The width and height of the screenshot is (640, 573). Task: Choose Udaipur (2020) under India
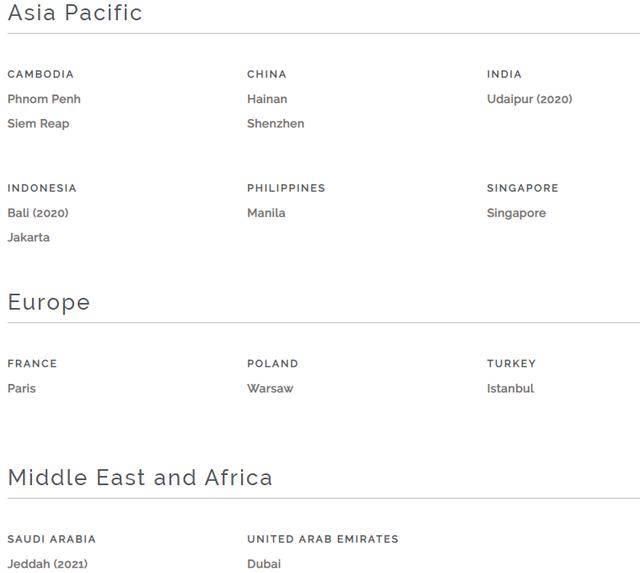[529, 99]
